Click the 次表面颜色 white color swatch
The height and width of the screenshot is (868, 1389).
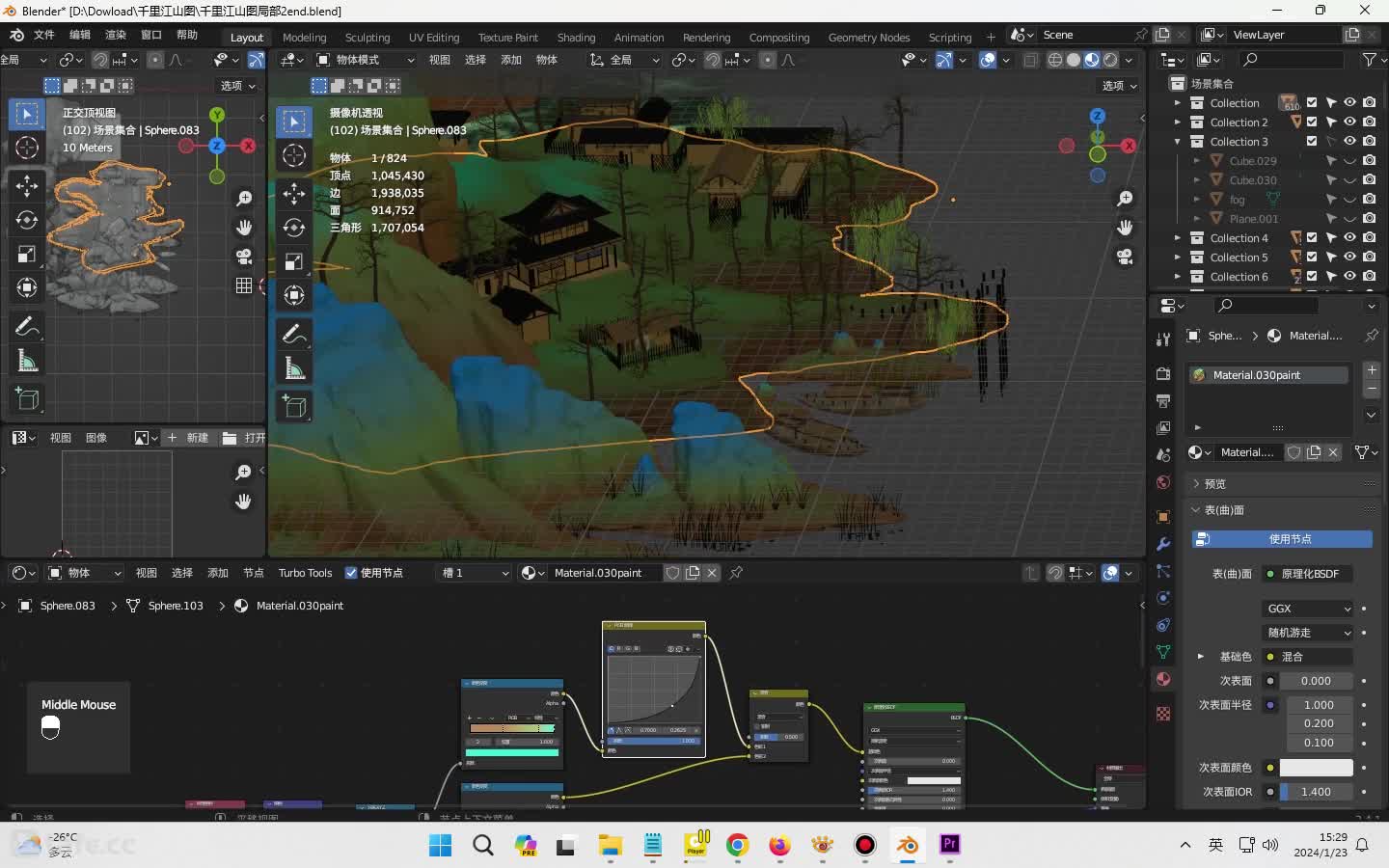[1316, 768]
